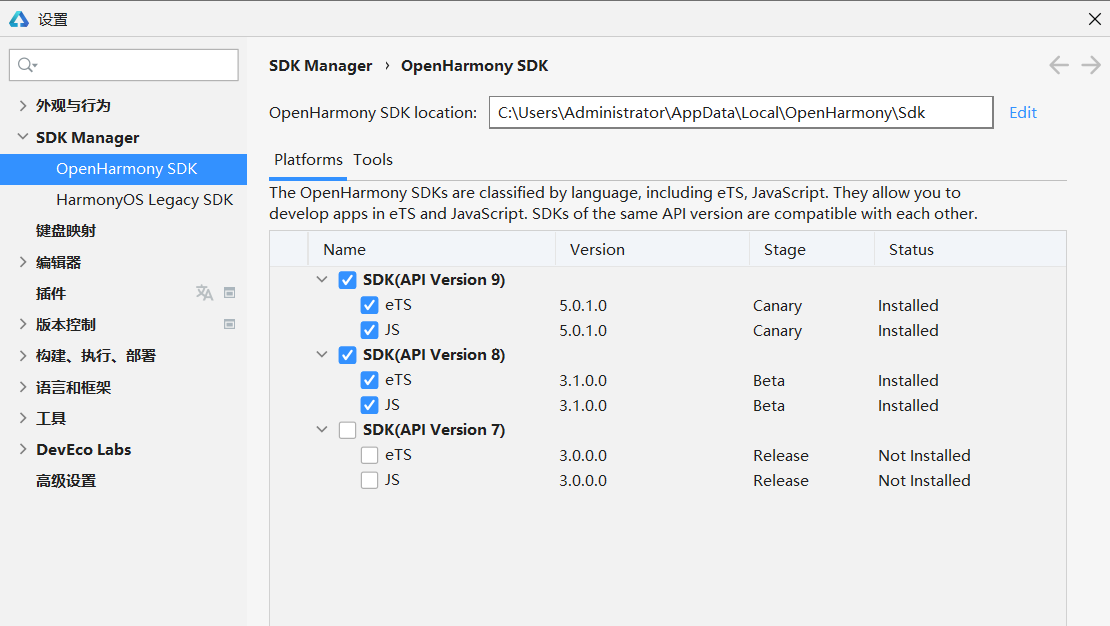Click Not Installed status in eTS 3.0.0.0 row
This screenshot has height=626, width=1110.
coord(924,456)
